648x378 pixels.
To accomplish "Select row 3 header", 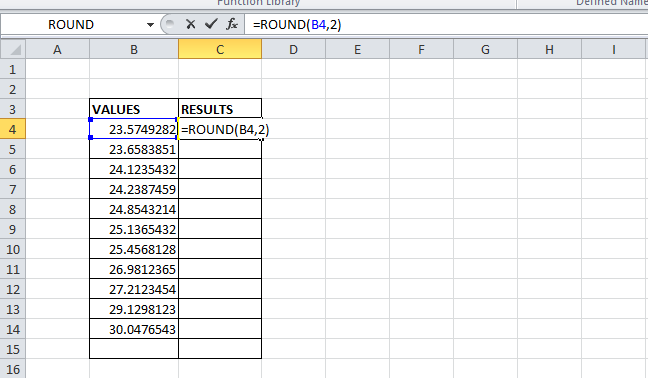I will pyautogui.click(x=13, y=109).
